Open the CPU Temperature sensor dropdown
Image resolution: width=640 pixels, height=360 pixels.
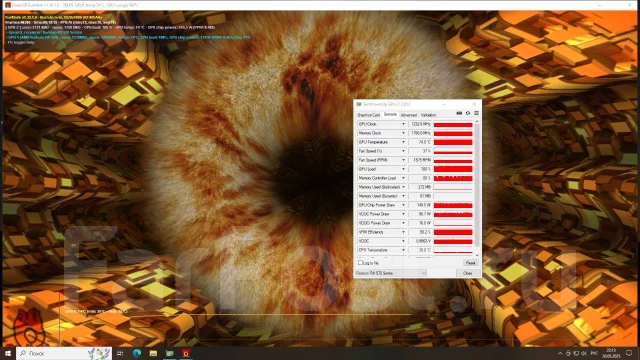[x=403, y=250]
